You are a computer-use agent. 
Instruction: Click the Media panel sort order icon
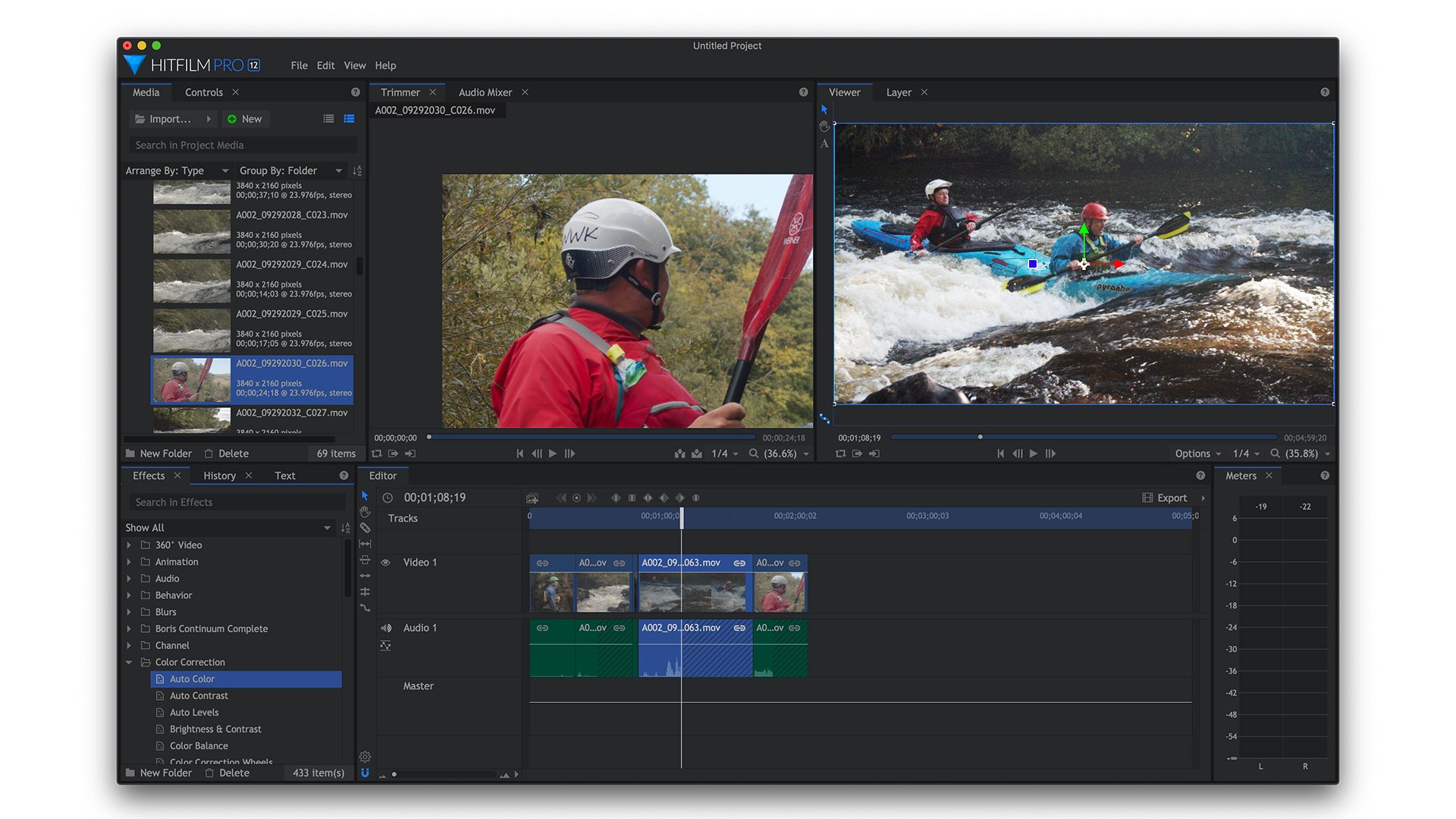click(x=357, y=171)
